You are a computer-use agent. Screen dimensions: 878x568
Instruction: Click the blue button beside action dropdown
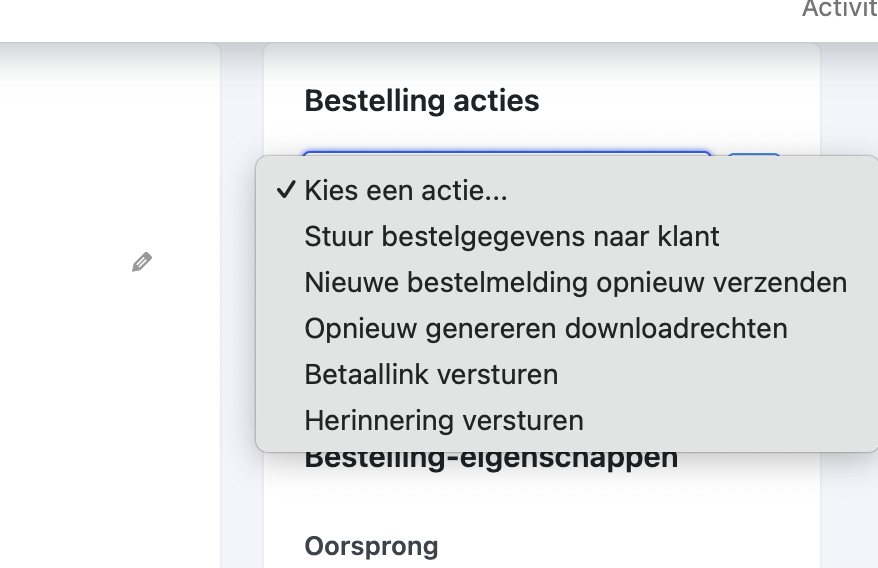pyautogui.click(x=754, y=154)
